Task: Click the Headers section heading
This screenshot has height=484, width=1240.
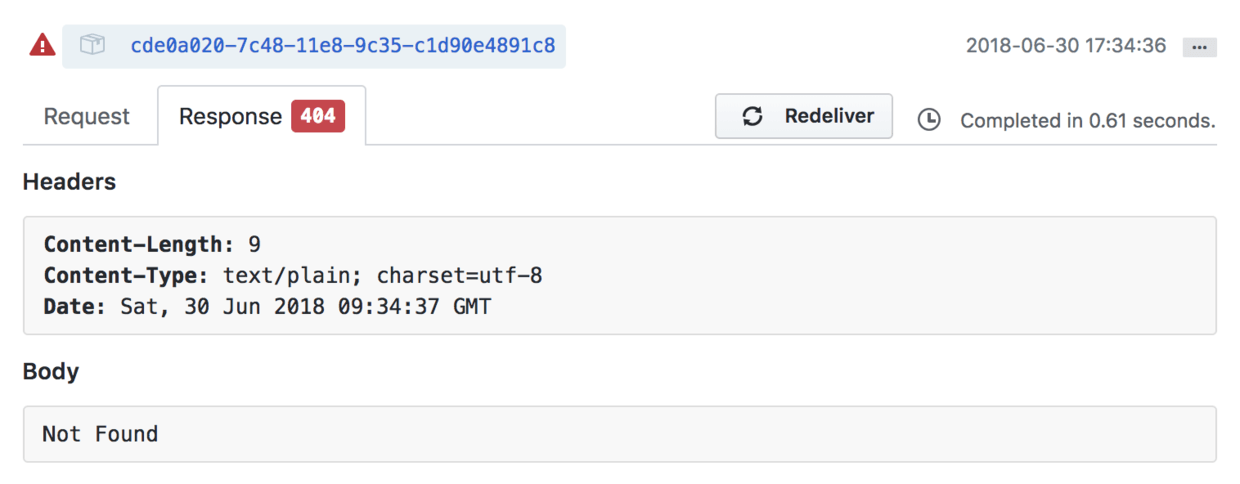Action: [x=69, y=182]
